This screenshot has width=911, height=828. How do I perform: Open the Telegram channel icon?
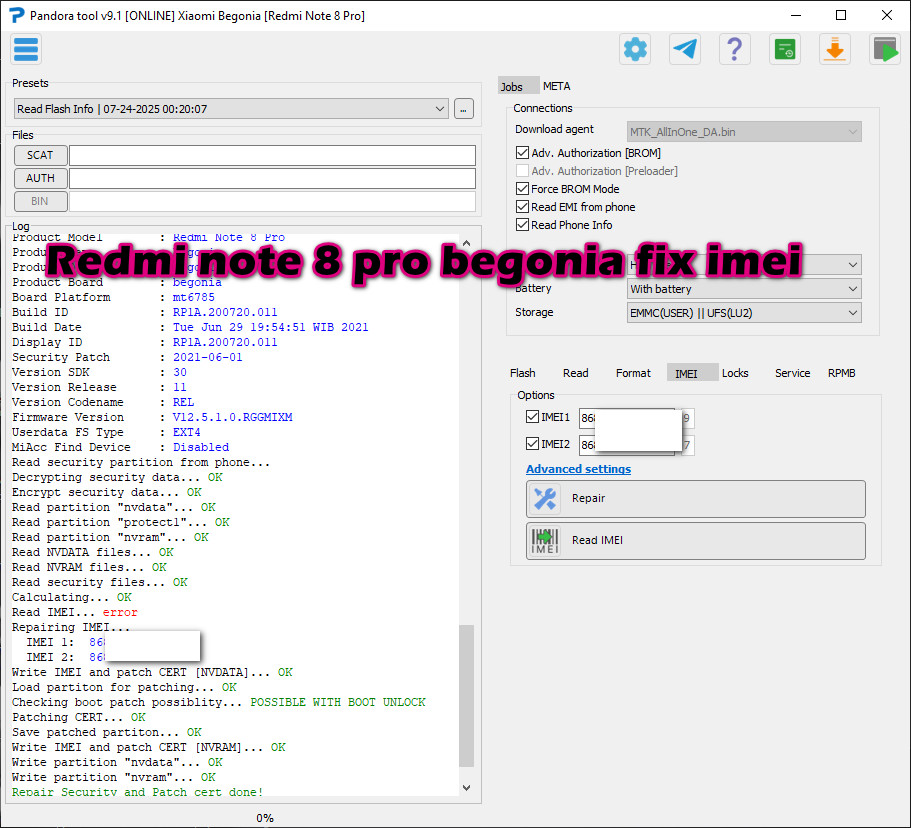coord(685,49)
